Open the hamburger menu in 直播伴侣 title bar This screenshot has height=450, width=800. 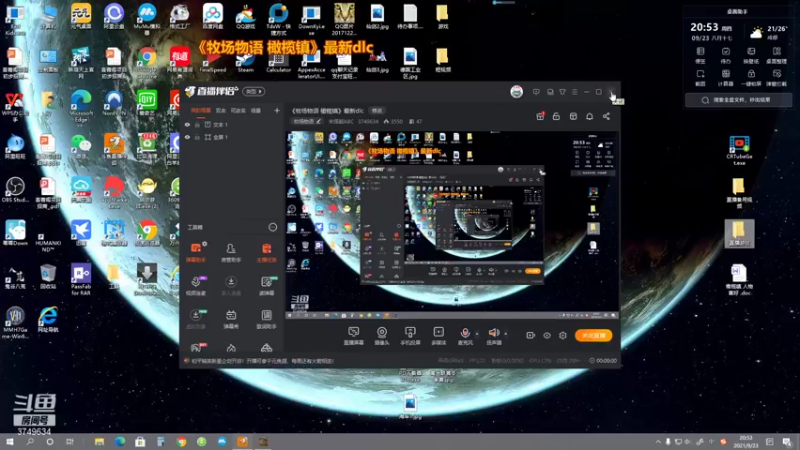click(574, 92)
